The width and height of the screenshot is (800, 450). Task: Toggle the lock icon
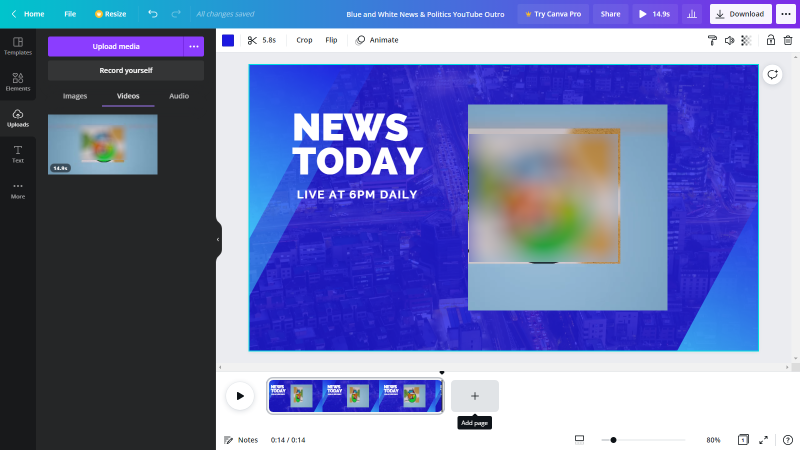tap(770, 40)
